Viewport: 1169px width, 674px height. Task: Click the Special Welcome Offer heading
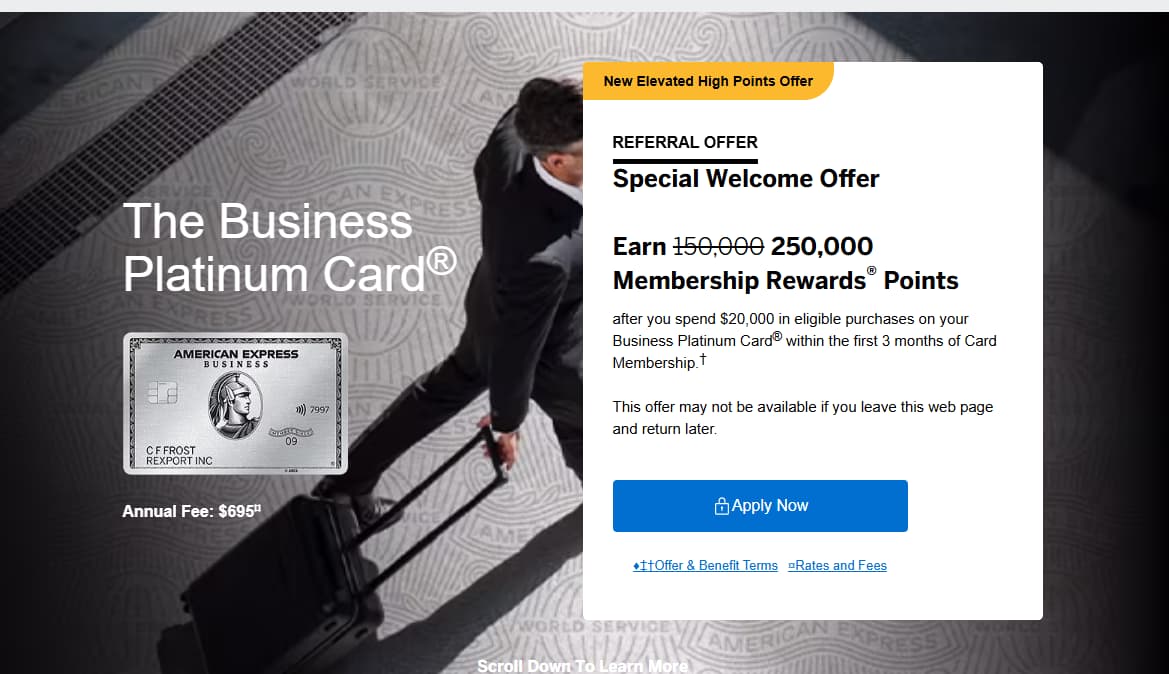click(x=746, y=179)
